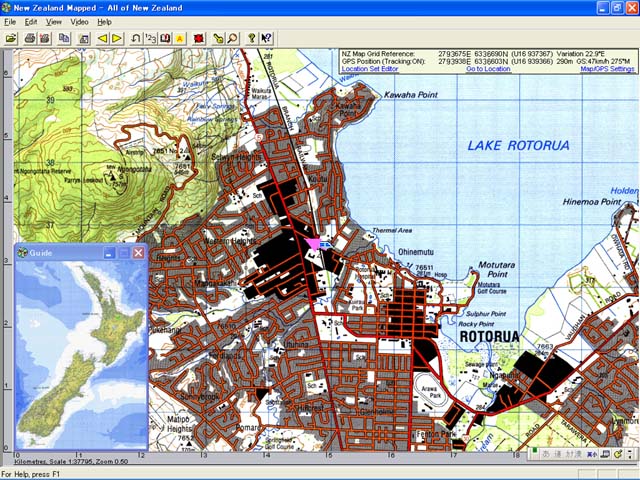Viewport: 640px width, 480px height.
Task: Click the pink GPS position arrow on map
Action: 313,244
